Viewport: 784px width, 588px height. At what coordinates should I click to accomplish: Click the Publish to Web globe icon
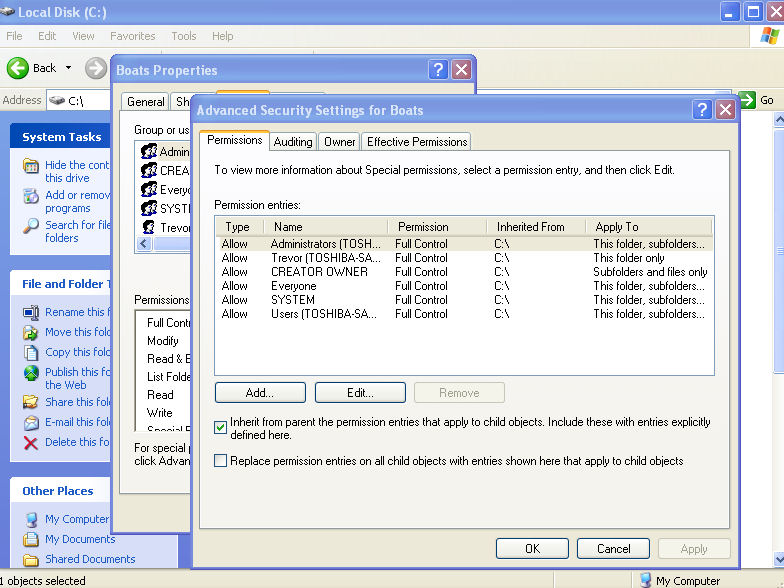pos(31,372)
